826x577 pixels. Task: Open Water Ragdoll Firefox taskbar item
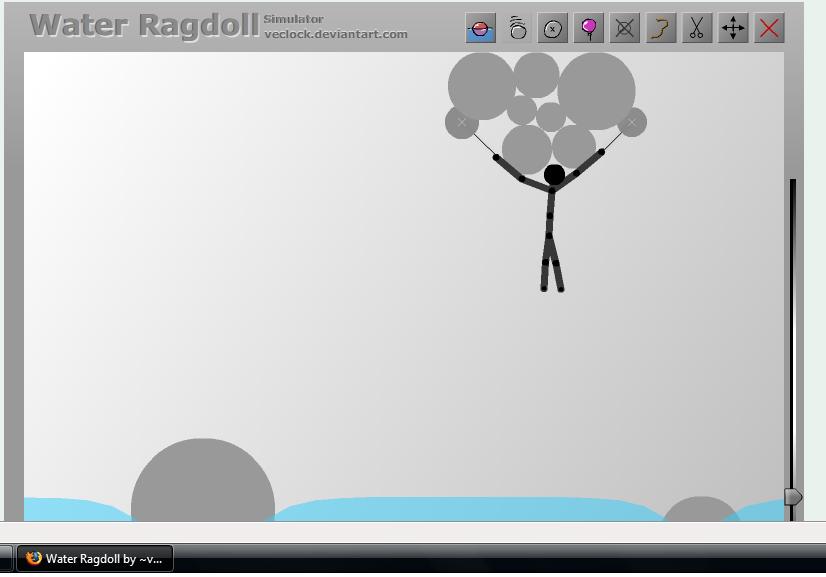click(x=95, y=559)
